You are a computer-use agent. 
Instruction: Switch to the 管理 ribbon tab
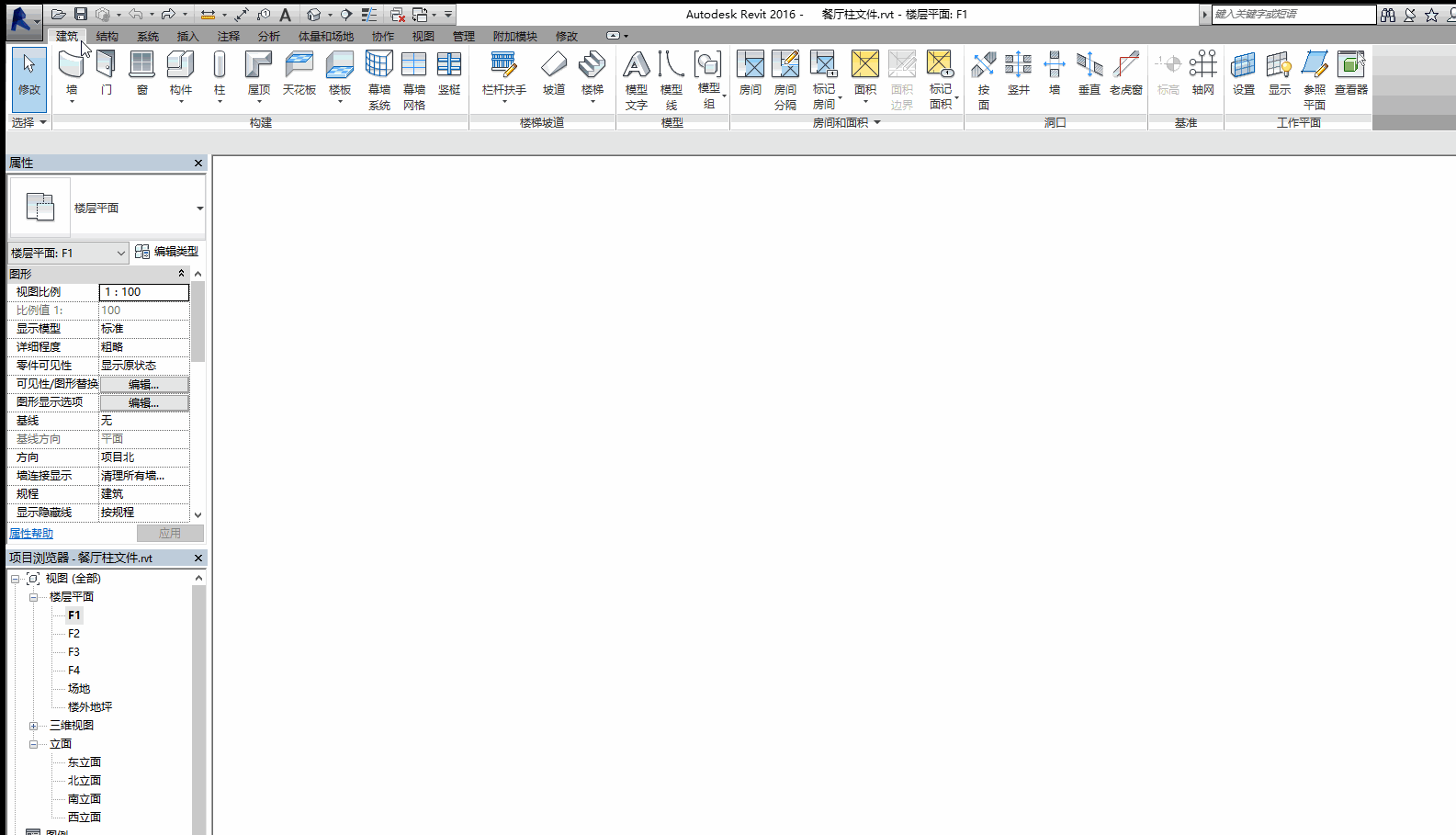point(464,37)
